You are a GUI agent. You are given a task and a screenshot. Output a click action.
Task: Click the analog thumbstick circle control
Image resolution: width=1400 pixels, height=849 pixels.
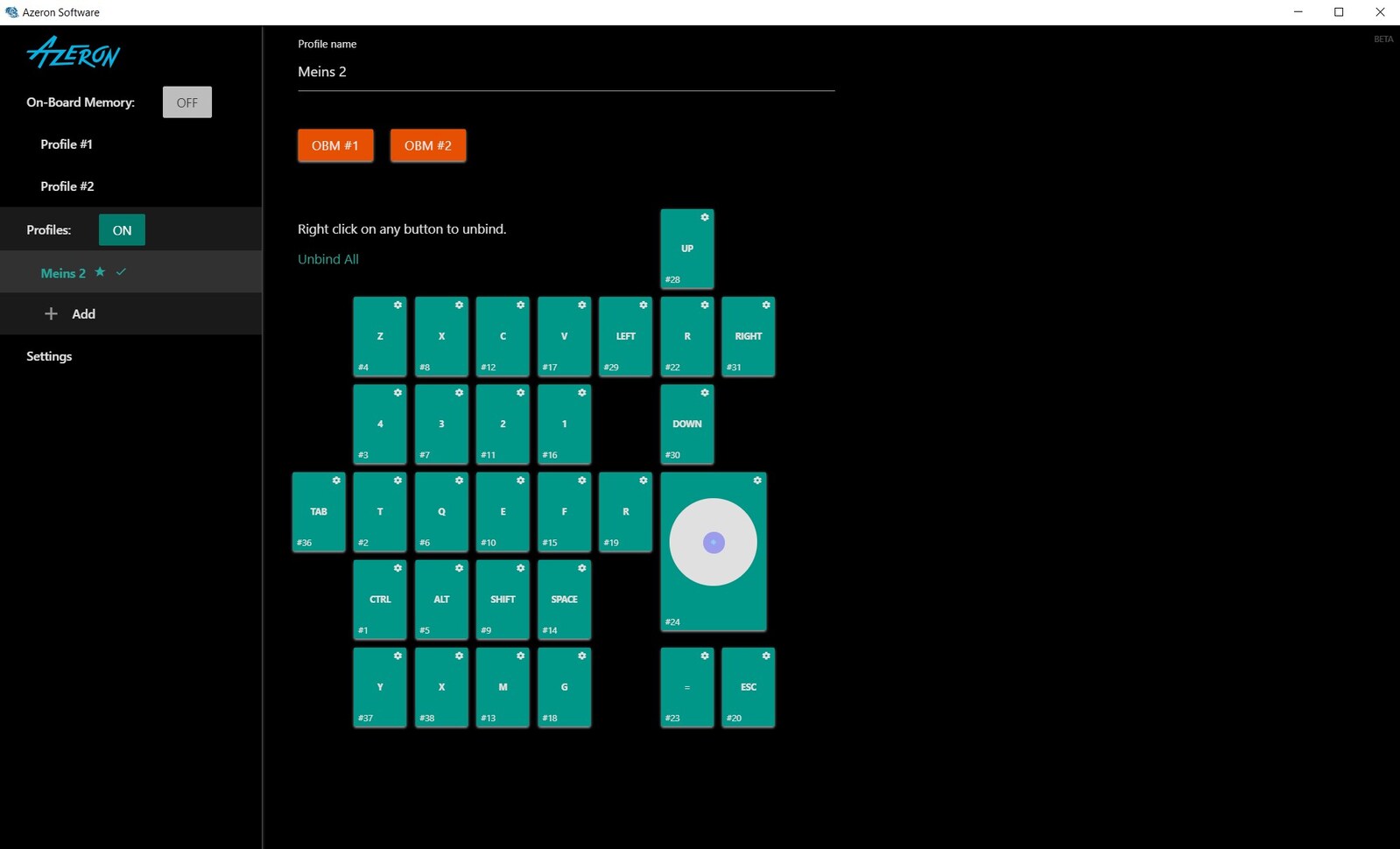(x=713, y=543)
